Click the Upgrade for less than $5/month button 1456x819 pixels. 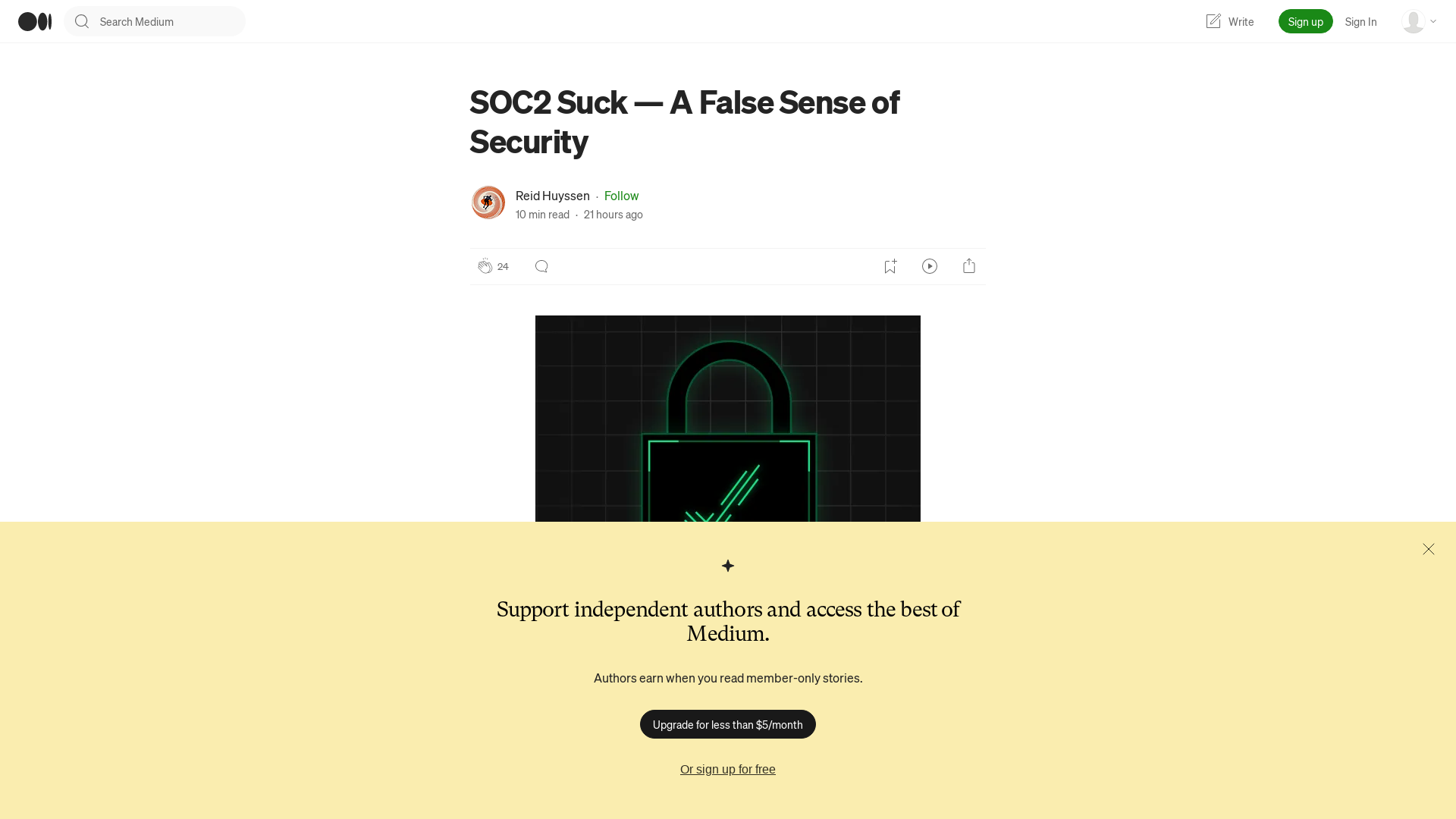point(728,724)
